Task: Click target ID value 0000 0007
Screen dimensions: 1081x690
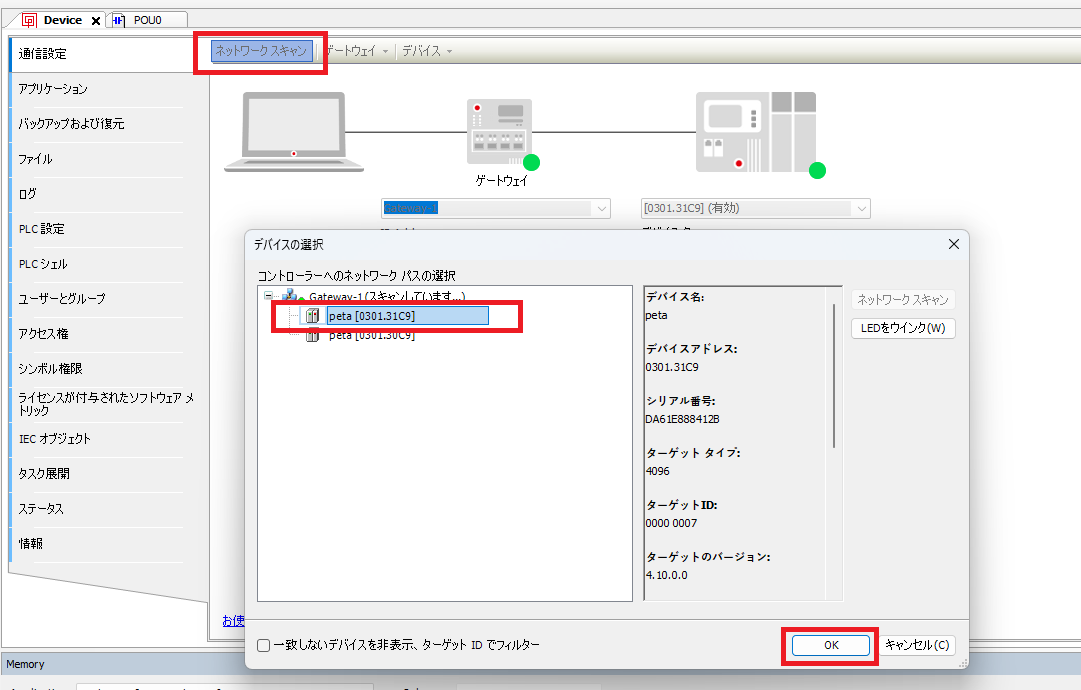Action: [671, 523]
